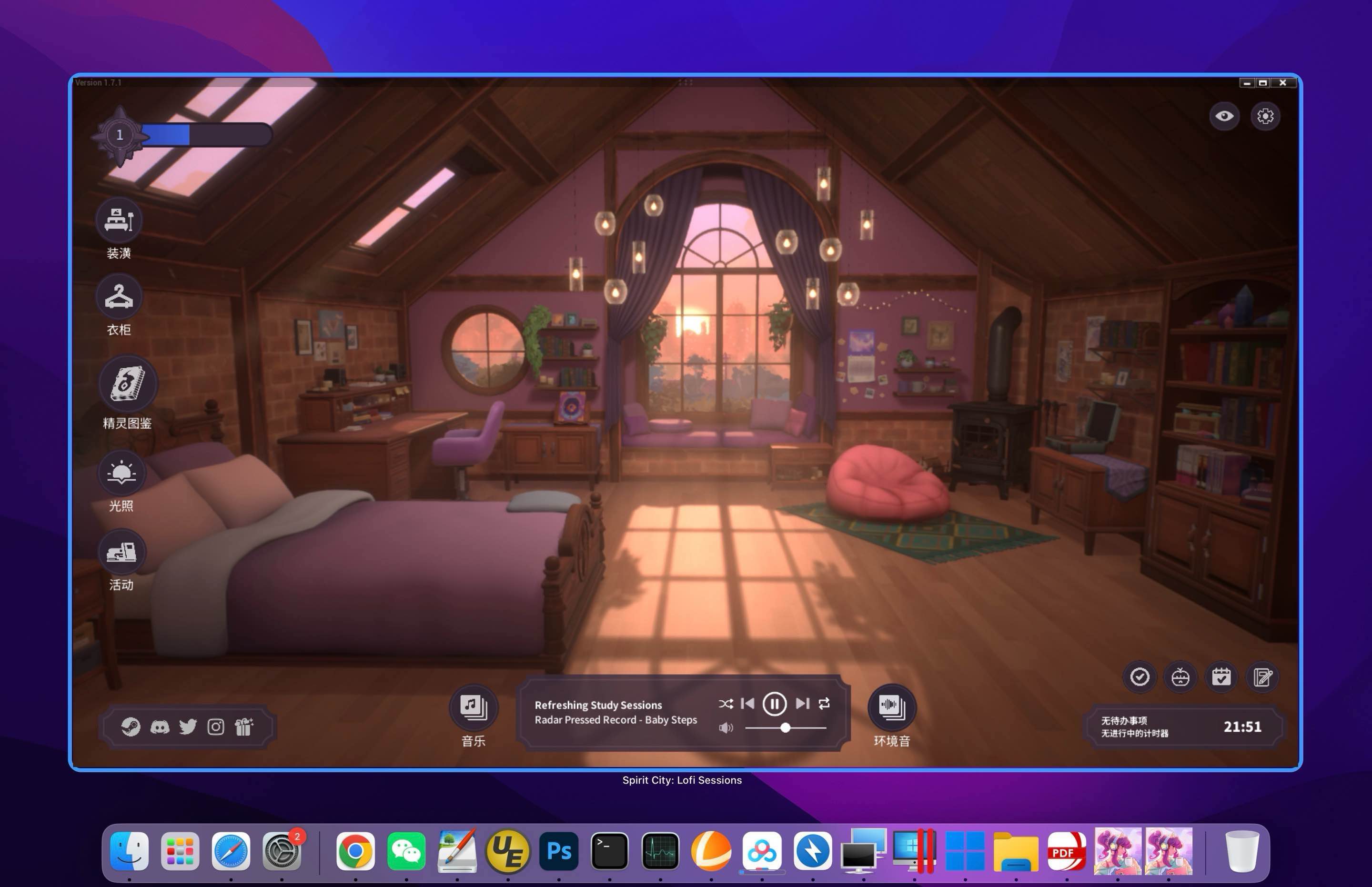Open the Steam page link icon
Image resolution: width=1372 pixels, height=887 pixels.
pos(131,727)
